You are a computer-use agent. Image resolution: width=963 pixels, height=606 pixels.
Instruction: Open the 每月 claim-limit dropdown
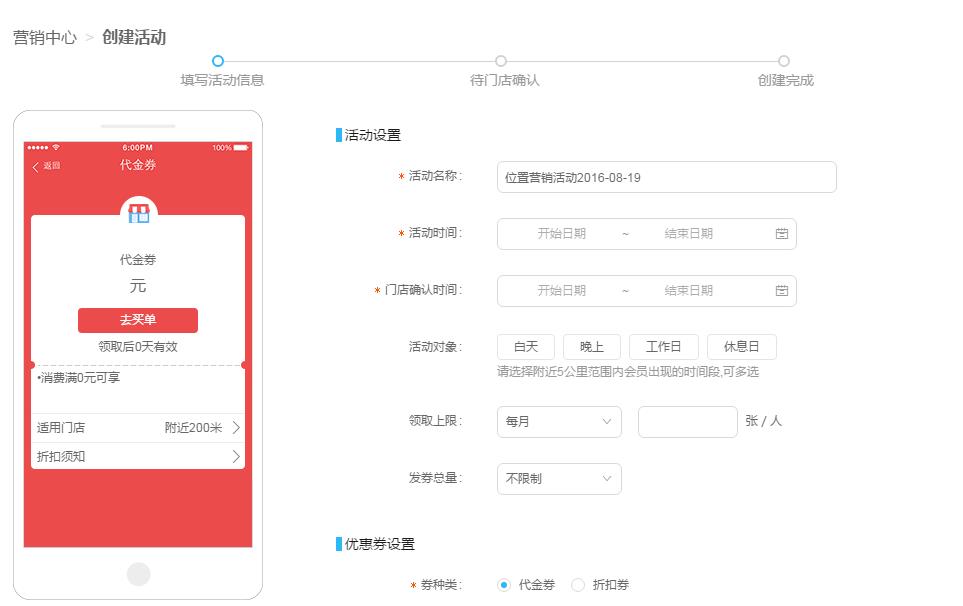click(x=559, y=422)
